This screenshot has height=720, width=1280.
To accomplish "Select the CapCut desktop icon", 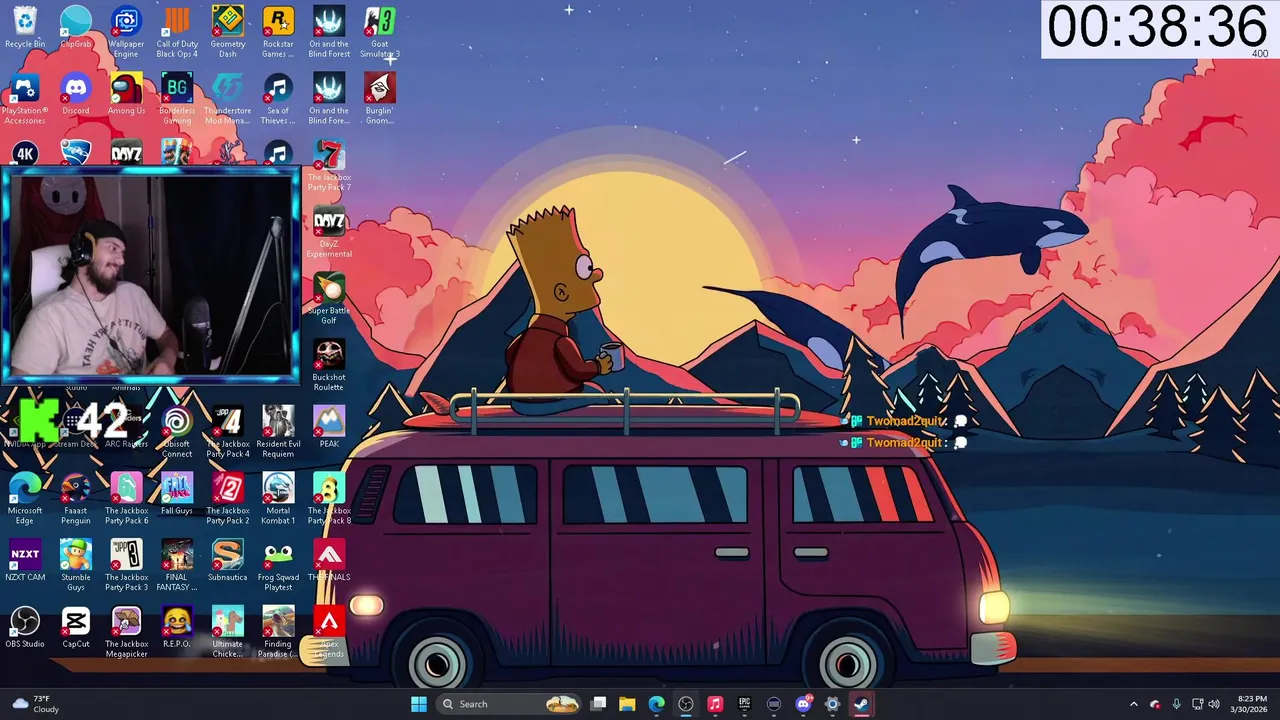I will (x=76, y=629).
